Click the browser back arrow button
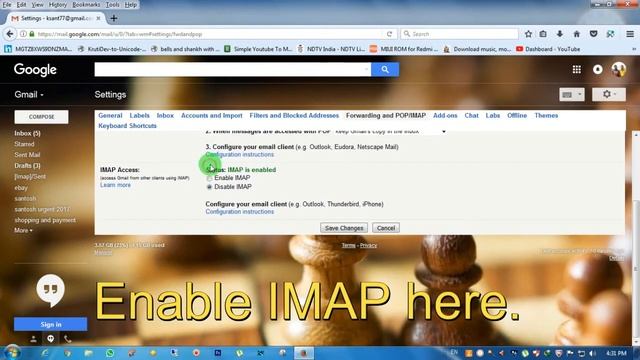Viewport: 640px width, 360px height. pyautogui.click(x=10, y=34)
